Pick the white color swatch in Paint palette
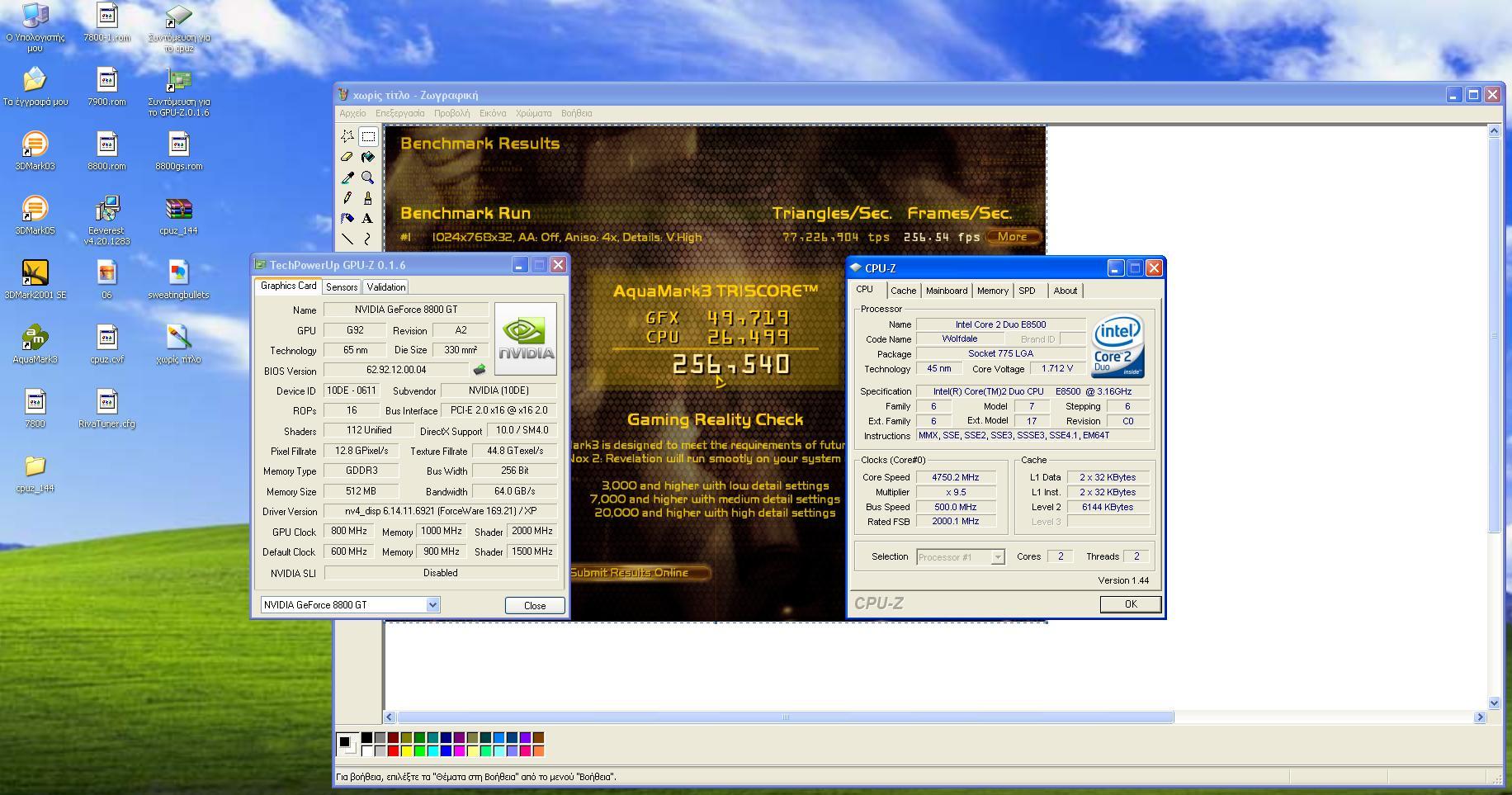This screenshot has width=1512, height=795. [366, 751]
